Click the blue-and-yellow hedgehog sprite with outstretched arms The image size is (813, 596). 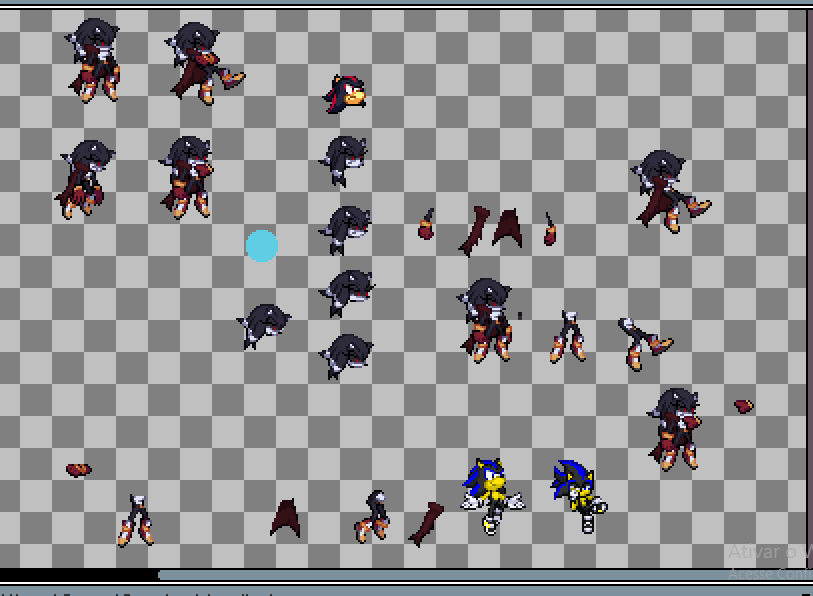click(492, 496)
